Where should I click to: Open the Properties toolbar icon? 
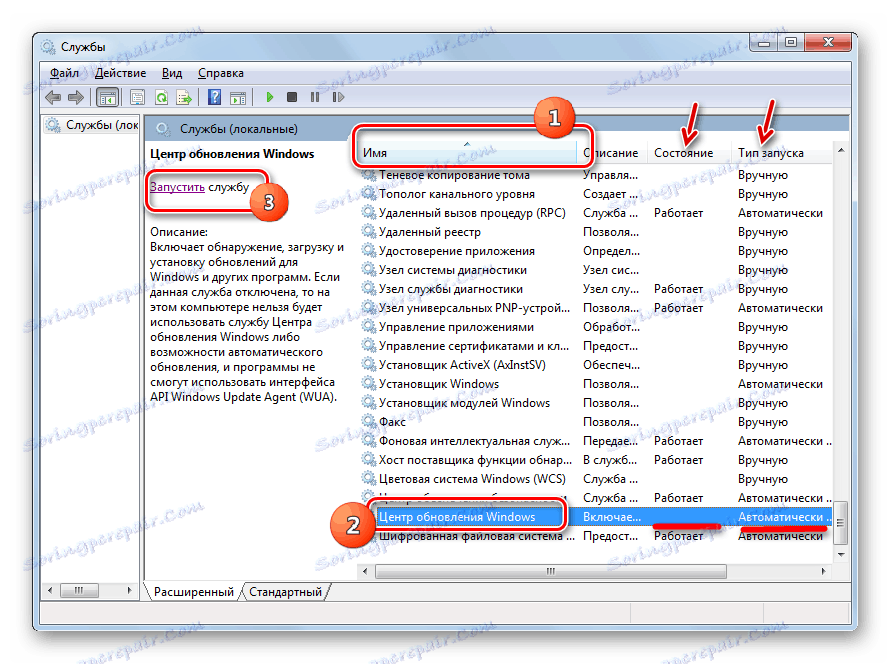(138, 98)
